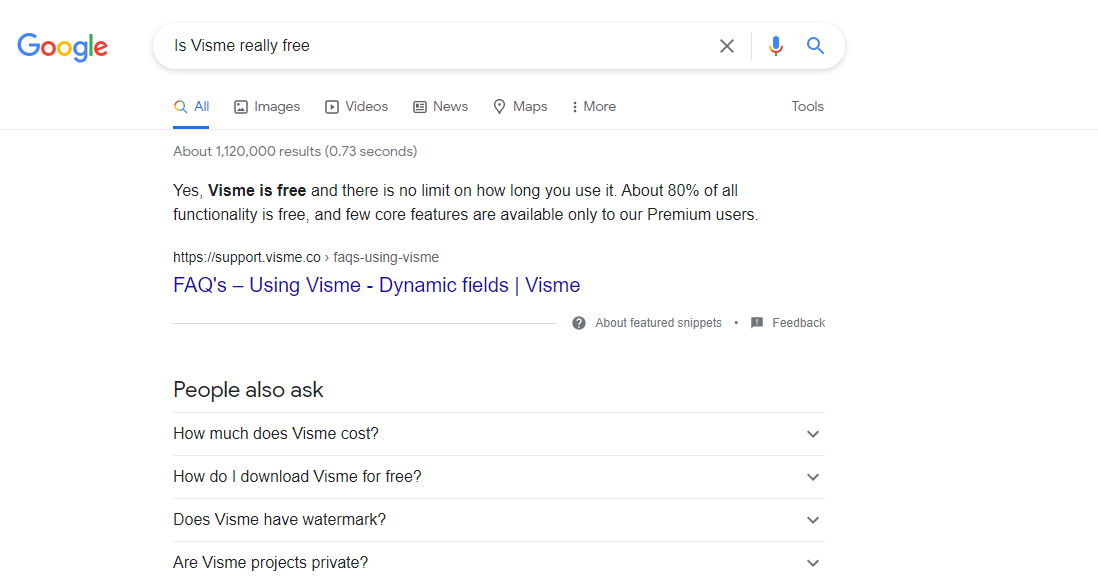
Task: Clear the search box with the X icon
Action: 727,46
